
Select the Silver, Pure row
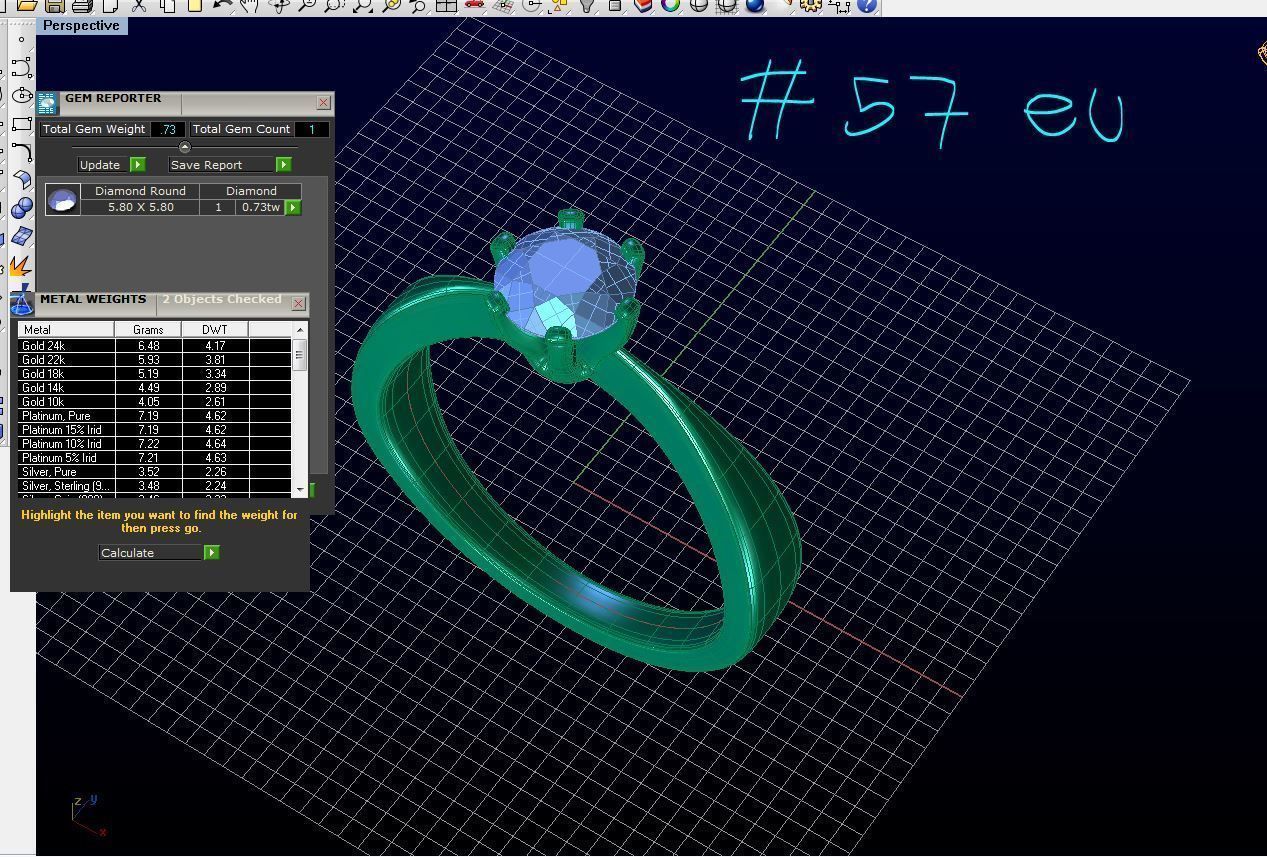click(155, 471)
